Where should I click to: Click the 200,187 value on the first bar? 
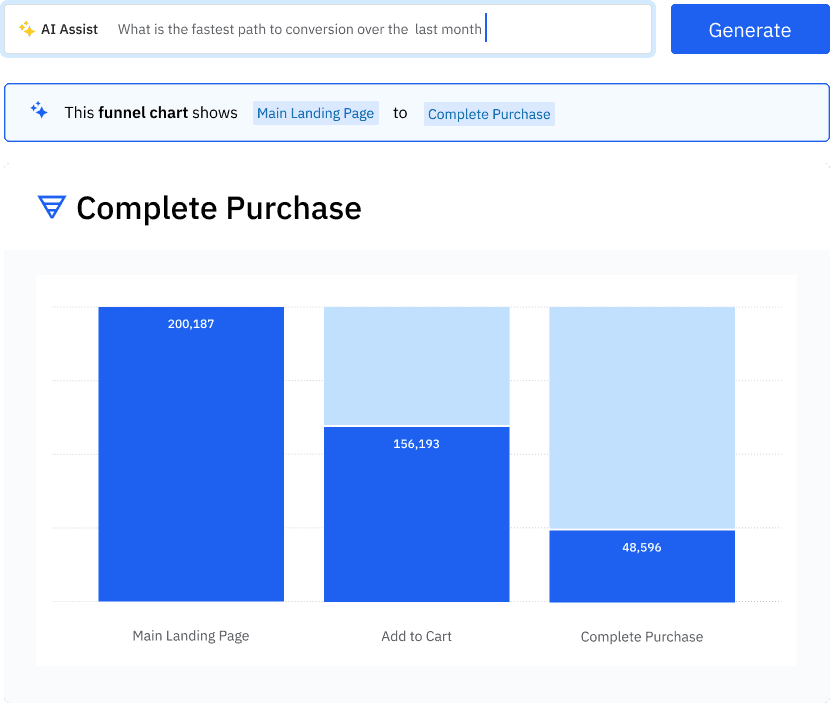[x=190, y=323]
